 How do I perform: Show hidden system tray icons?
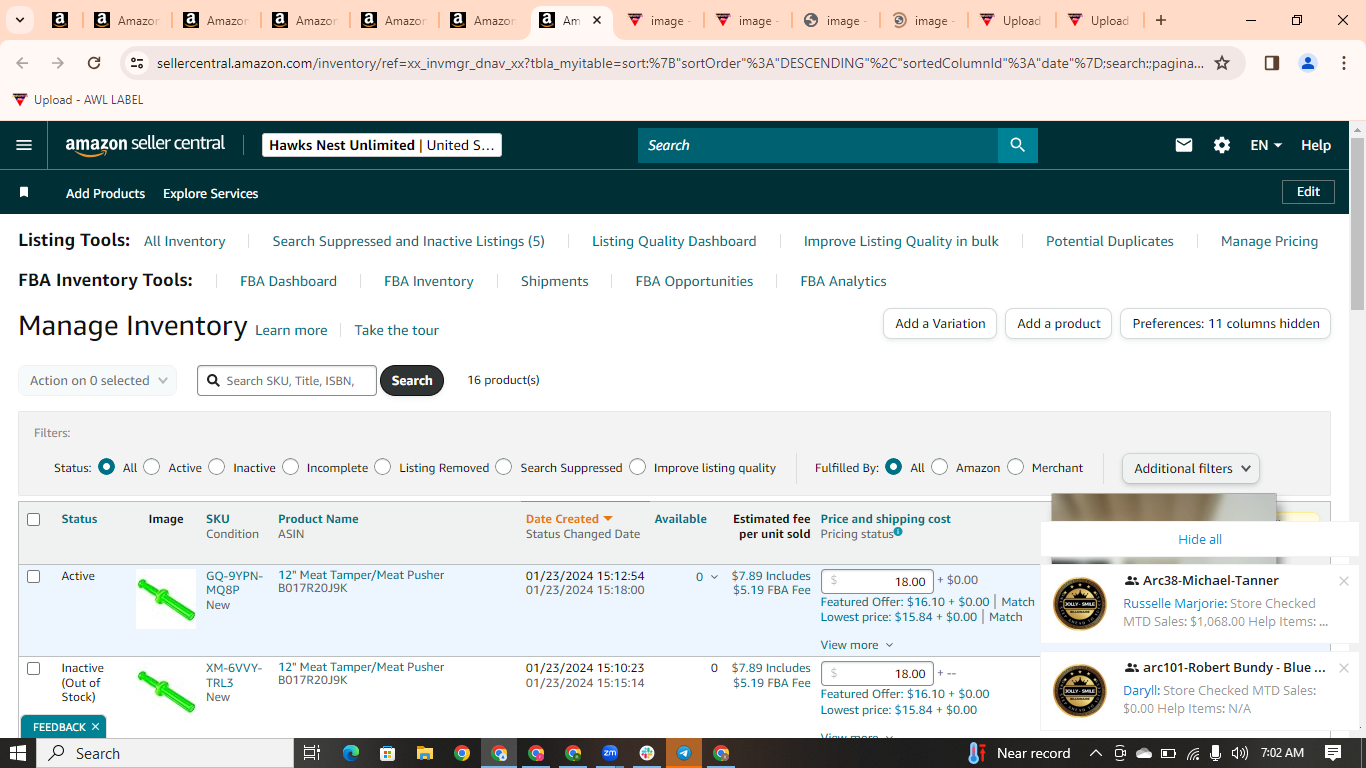(x=1096, y=753)
